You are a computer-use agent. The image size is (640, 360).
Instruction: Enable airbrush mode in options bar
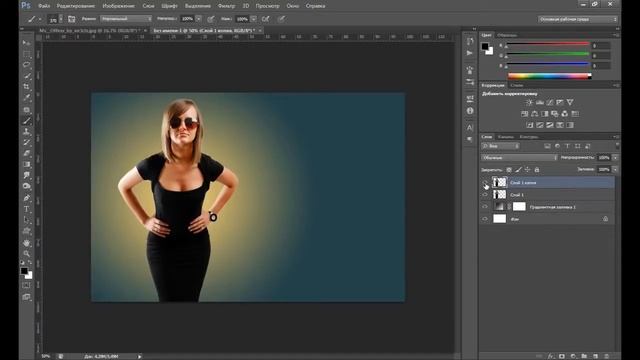tap(266, 19)
